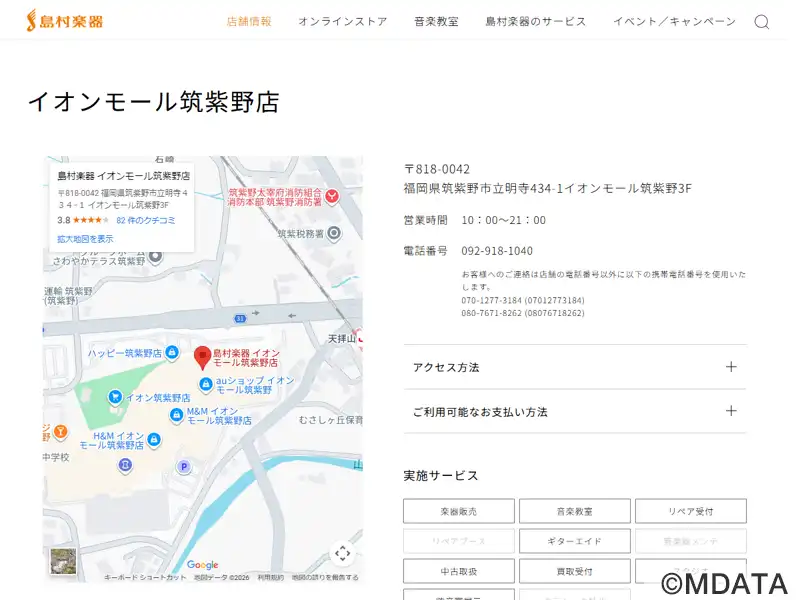Click the ハッピー筑紫野店 shop marker
Image resolution: width=800 pixels, height=600 pixels.
point(172,353)
